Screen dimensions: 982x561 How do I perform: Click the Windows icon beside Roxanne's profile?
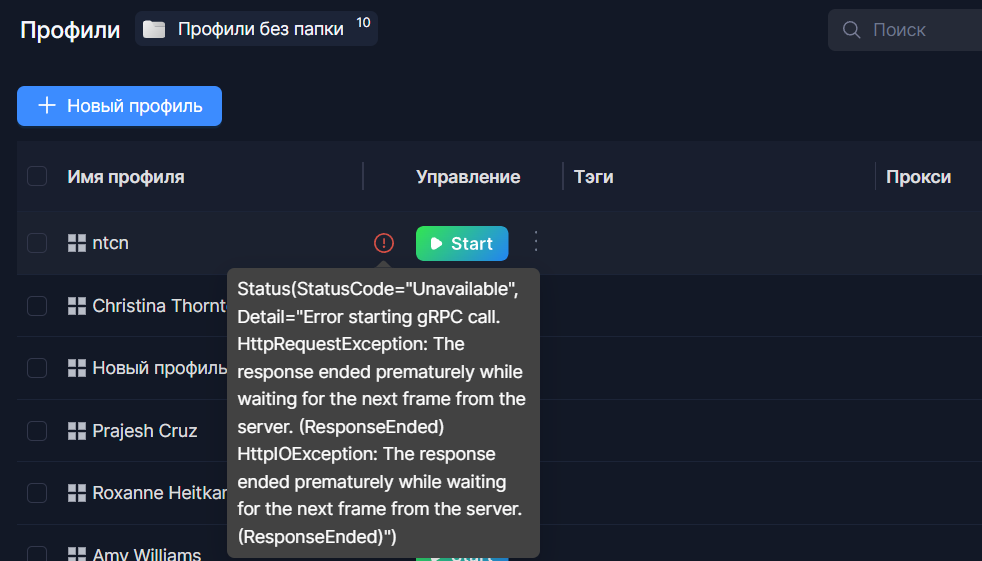point(77,493)
